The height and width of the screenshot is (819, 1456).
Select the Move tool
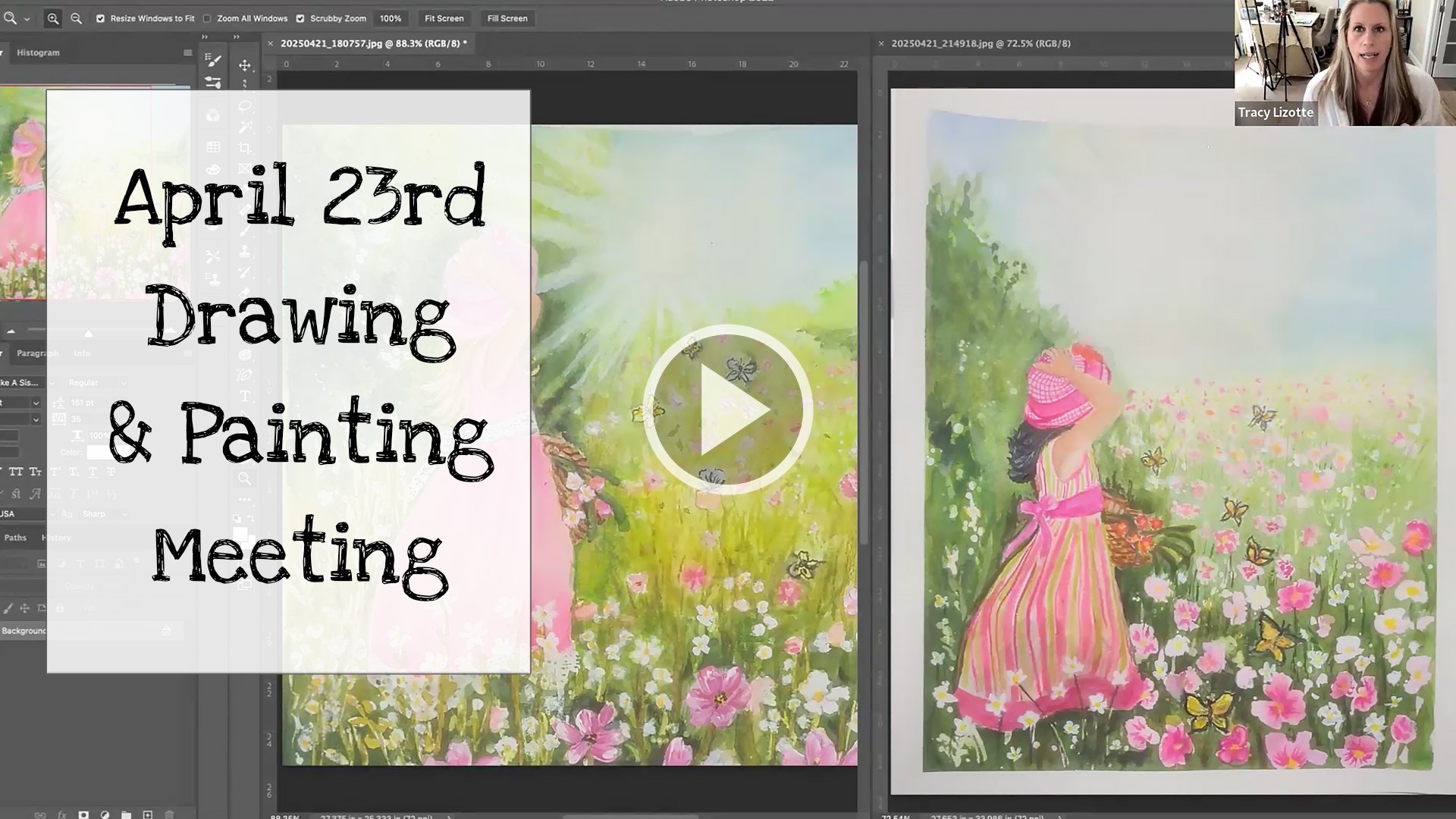click(245, 65)
